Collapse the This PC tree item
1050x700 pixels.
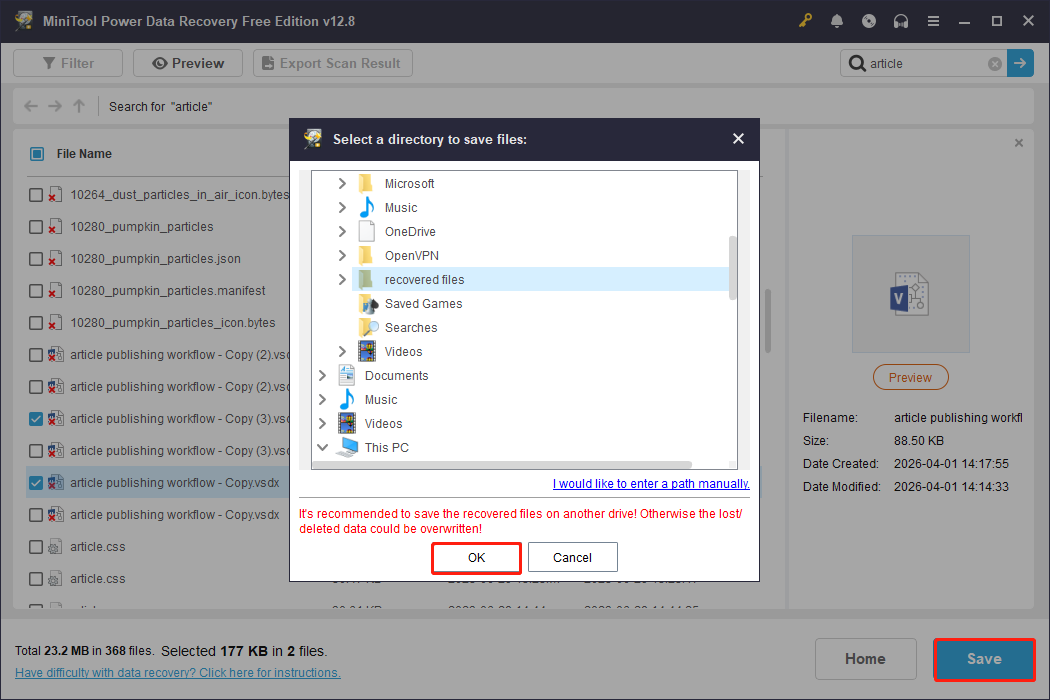click(x=322, y=447)
